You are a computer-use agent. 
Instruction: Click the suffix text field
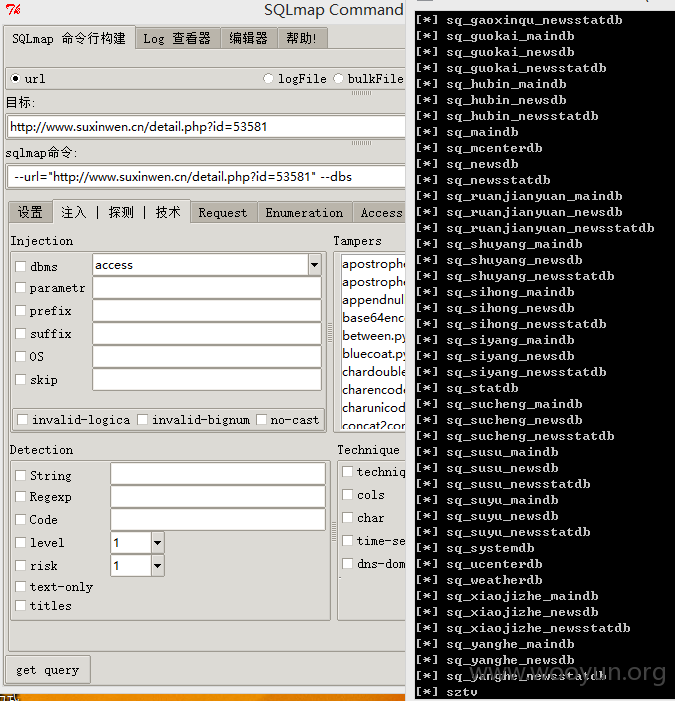click(207, 334)
